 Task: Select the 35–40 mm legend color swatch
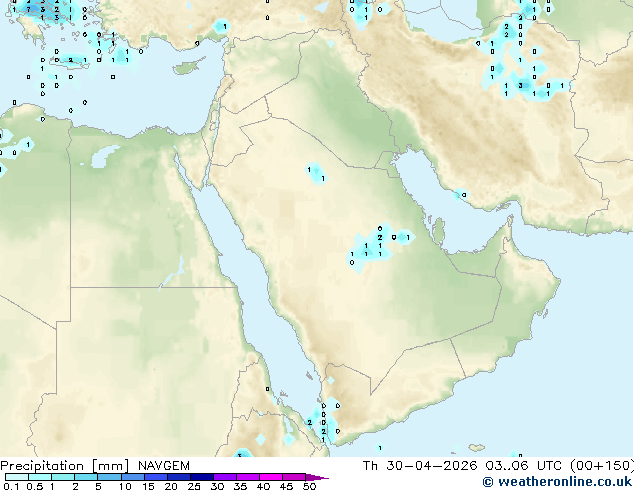coord(248,477)
